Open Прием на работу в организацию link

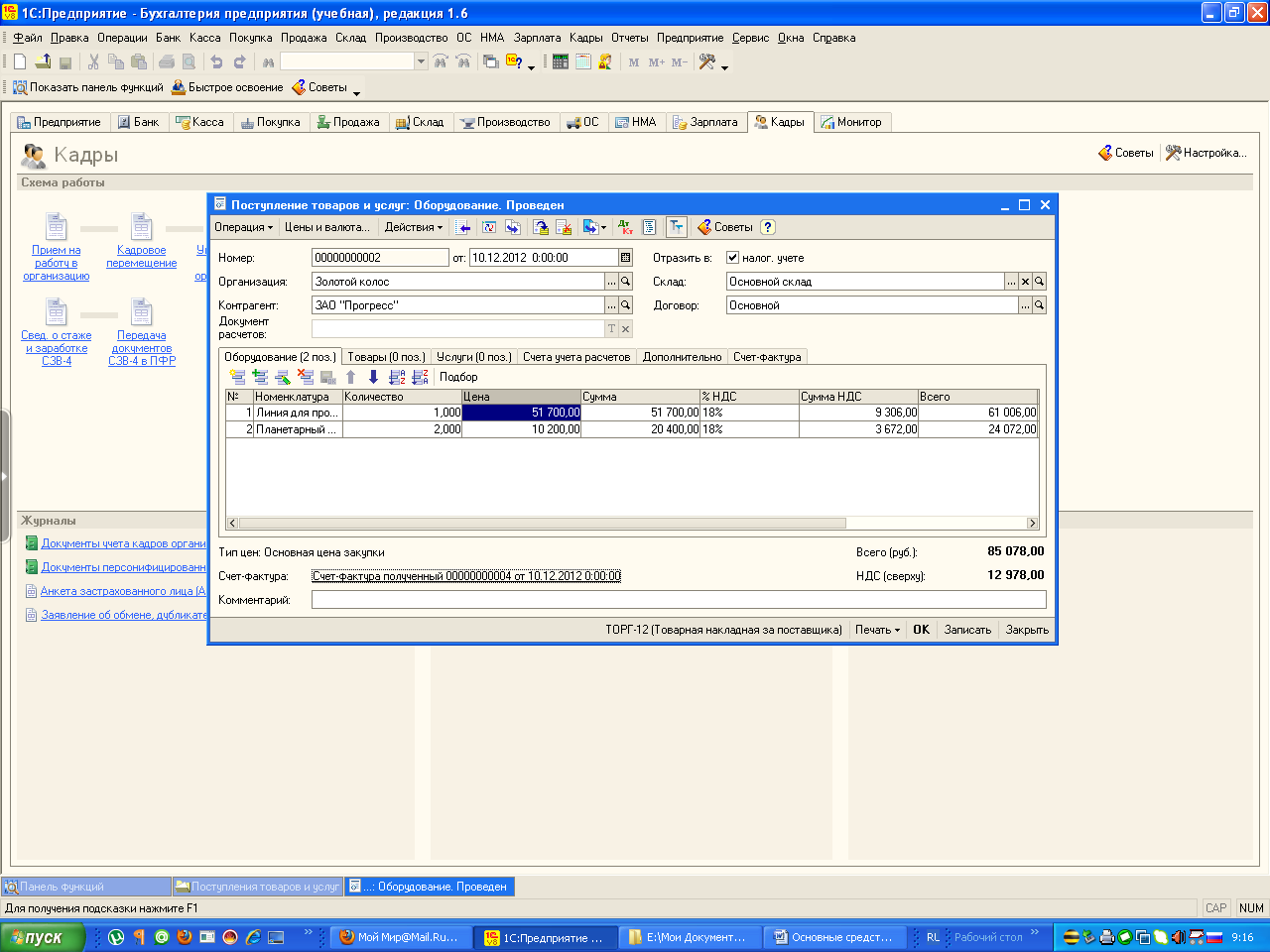point(57,263)
